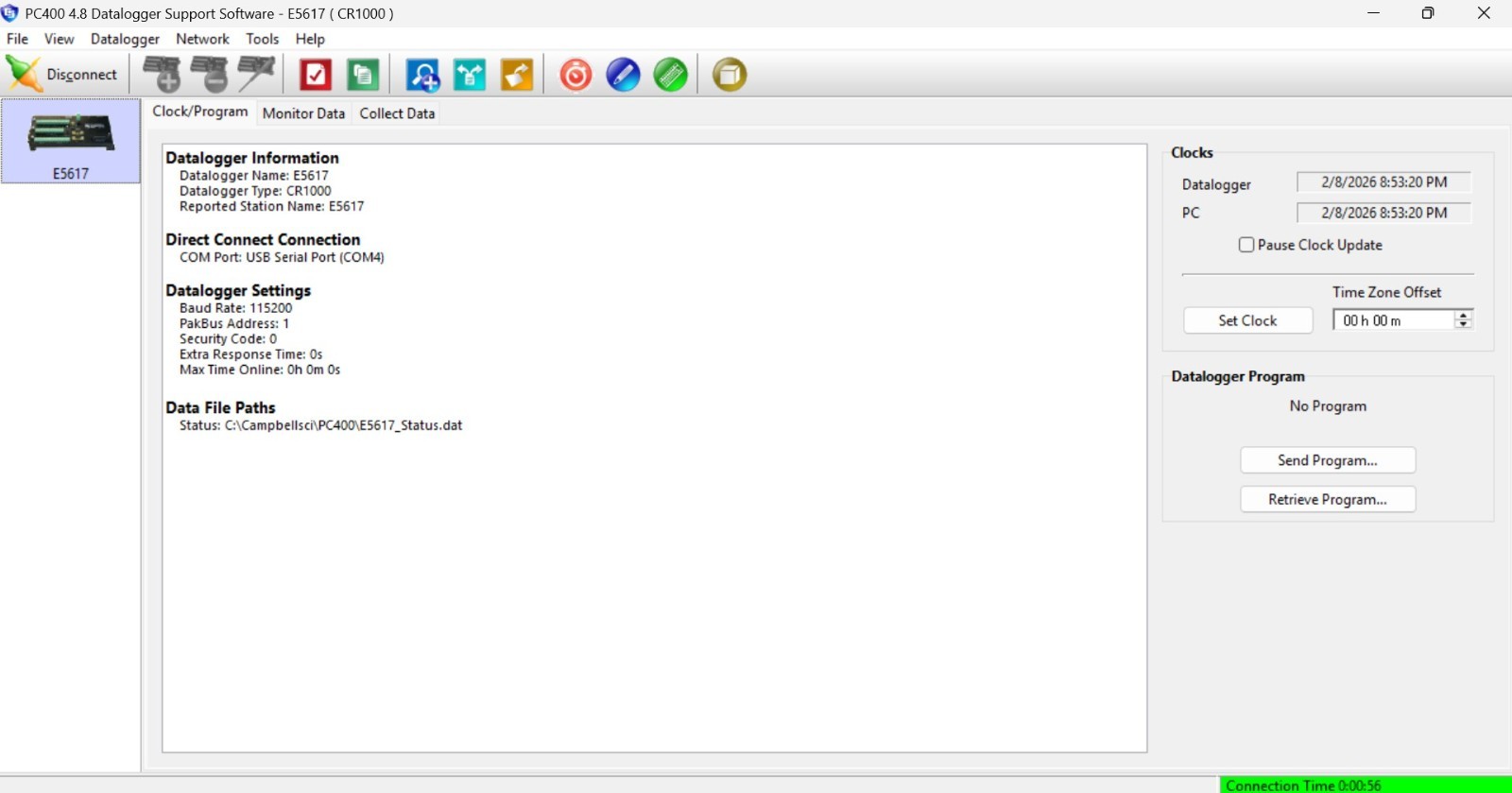Decrease Time Zone Offset with down arrow
Screen dimensions: 1512x793
(1463, 325)
